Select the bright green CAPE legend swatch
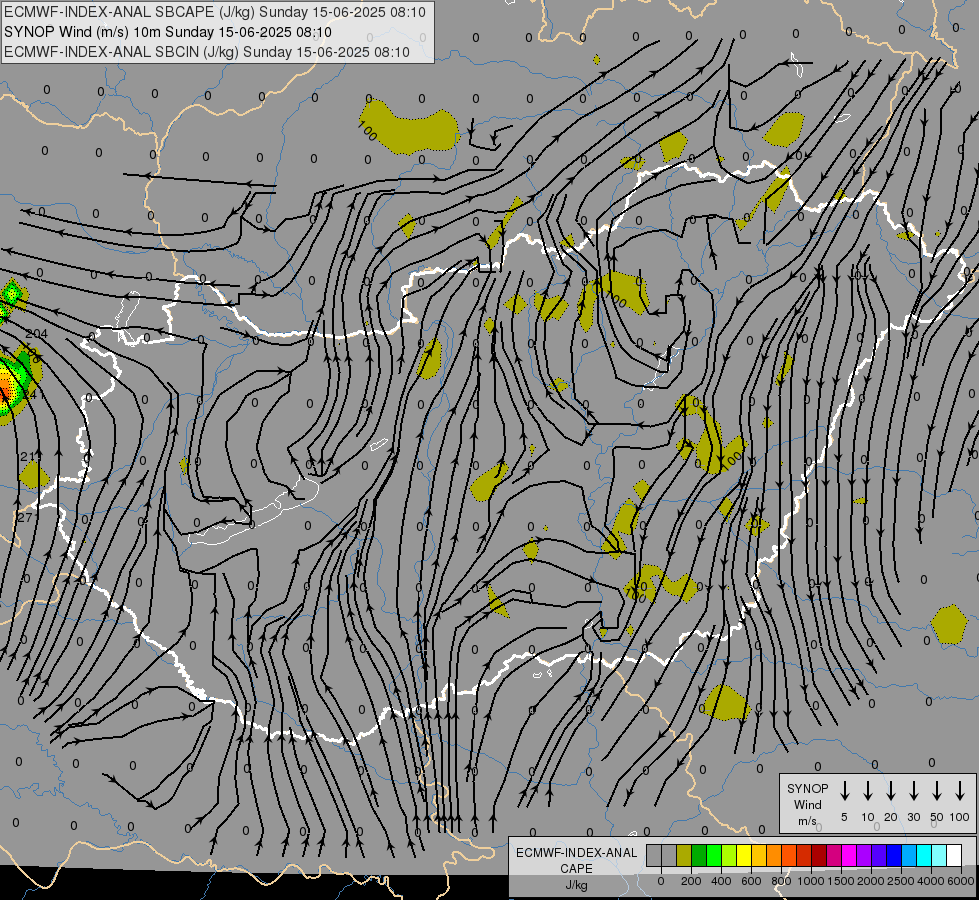Viewport: 979px width, 900px height. pos(714,855)
